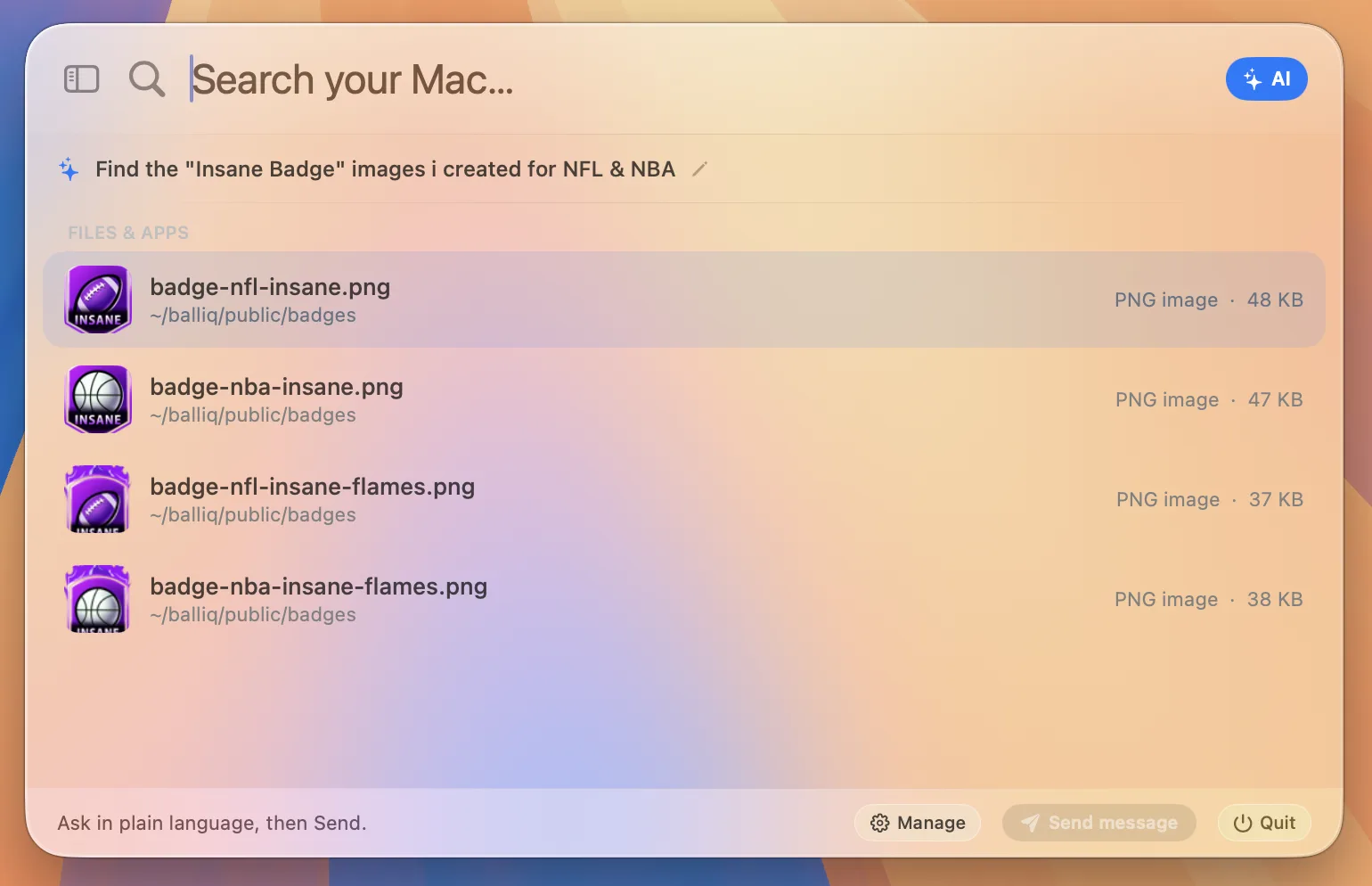Open the Manage settings button
This screenshot has width=1372, height=886.
[918, 823]
